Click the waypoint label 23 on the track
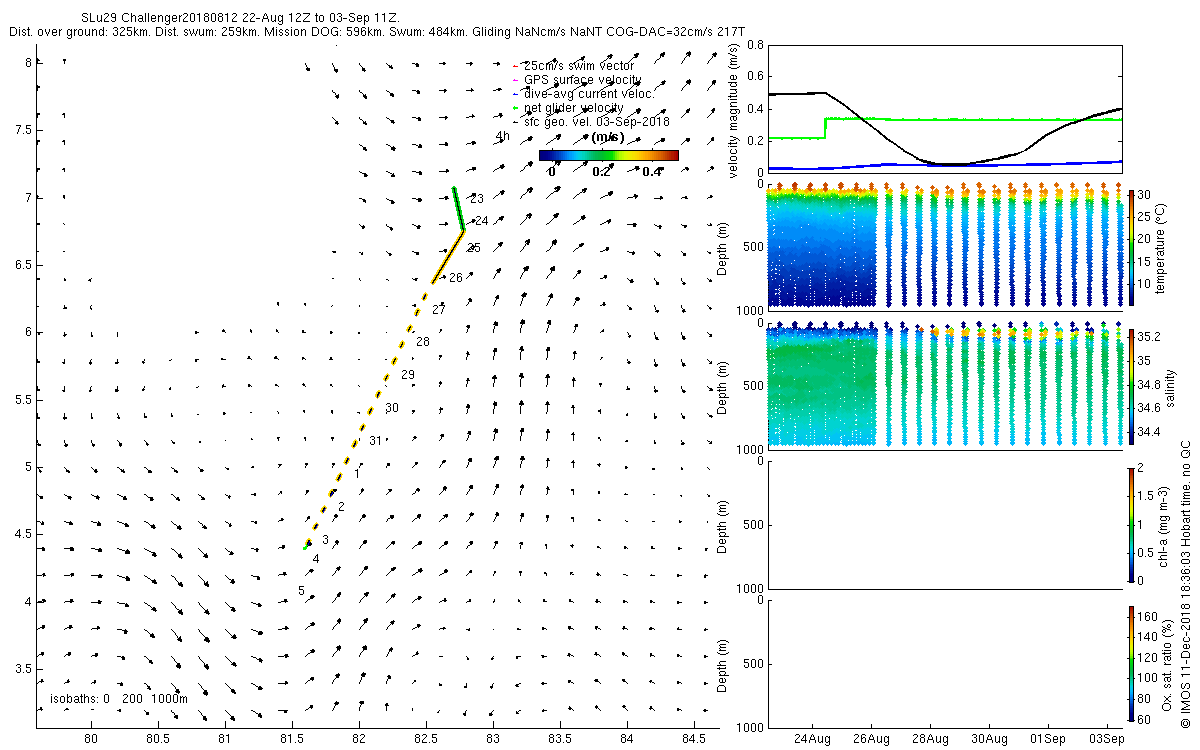Screen dimensions: 1200x750 click(477, 199)
